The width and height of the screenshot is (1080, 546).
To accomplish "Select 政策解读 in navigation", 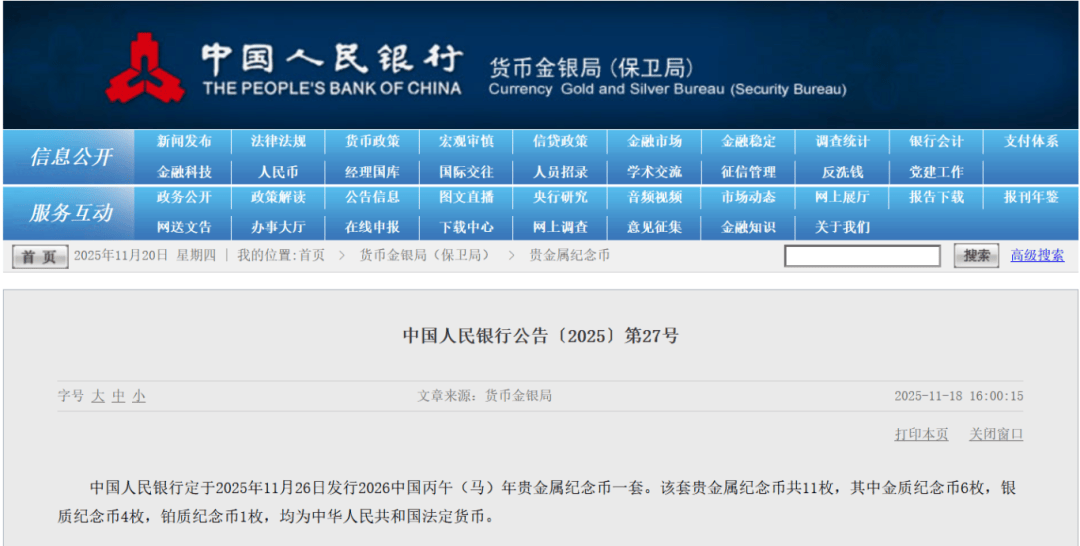I will pyautogui.click(x=278, y=198).
